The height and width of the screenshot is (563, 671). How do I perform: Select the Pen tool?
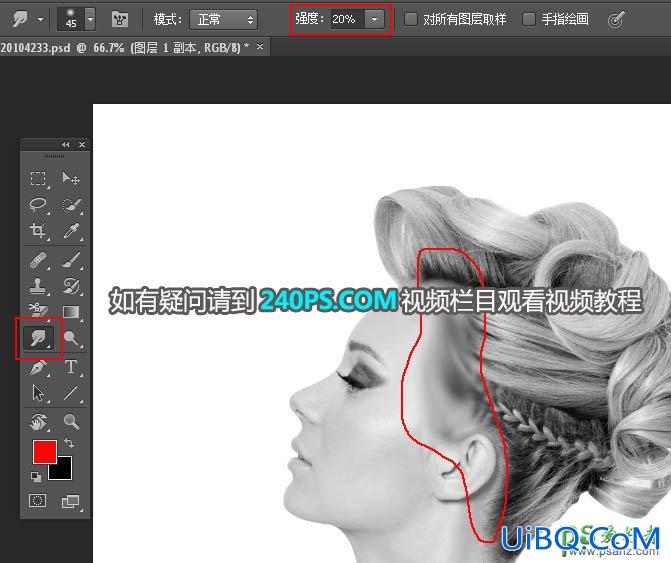point(38,367)
